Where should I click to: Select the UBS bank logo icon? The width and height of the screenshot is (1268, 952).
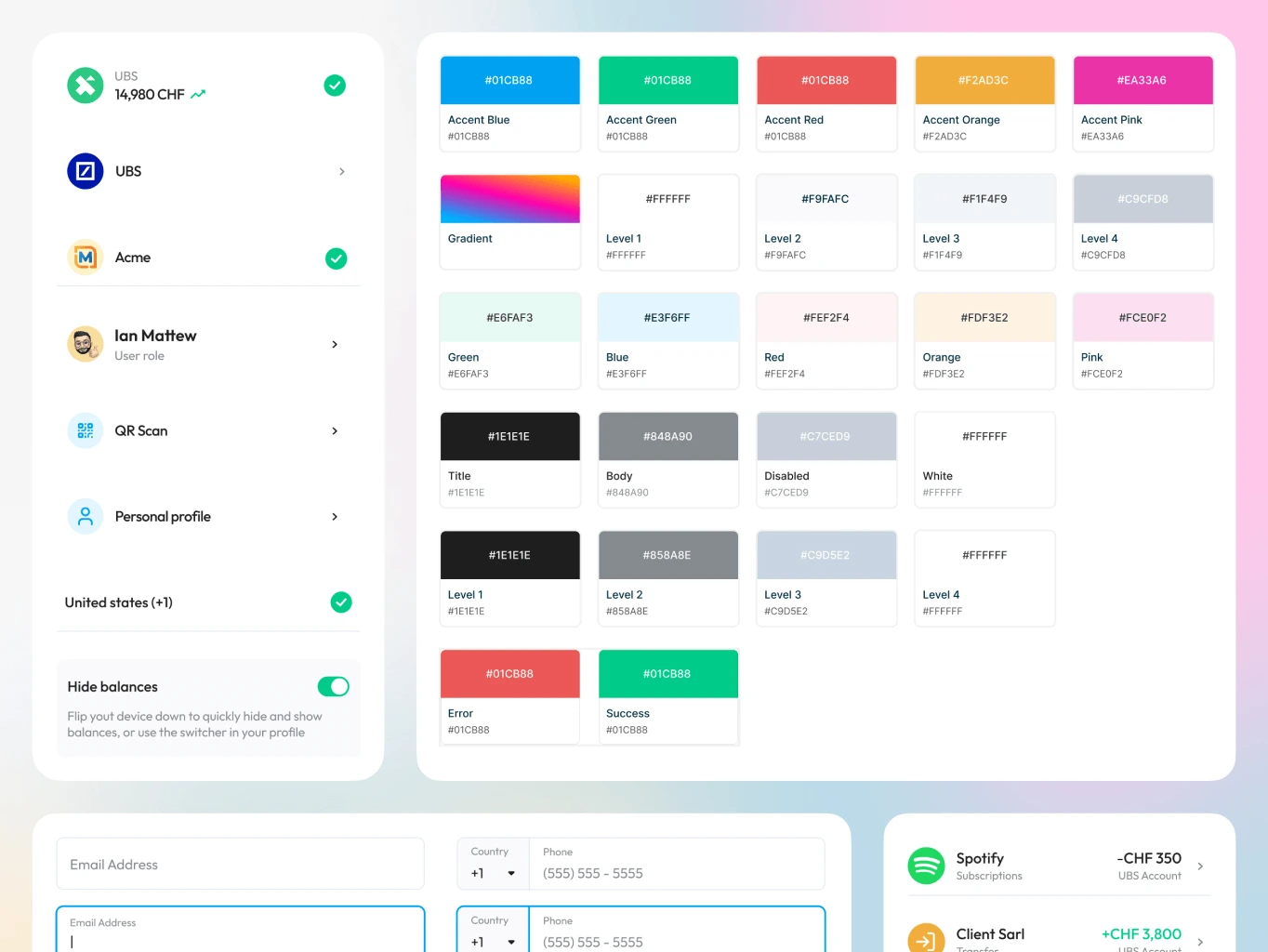(85, 171)
